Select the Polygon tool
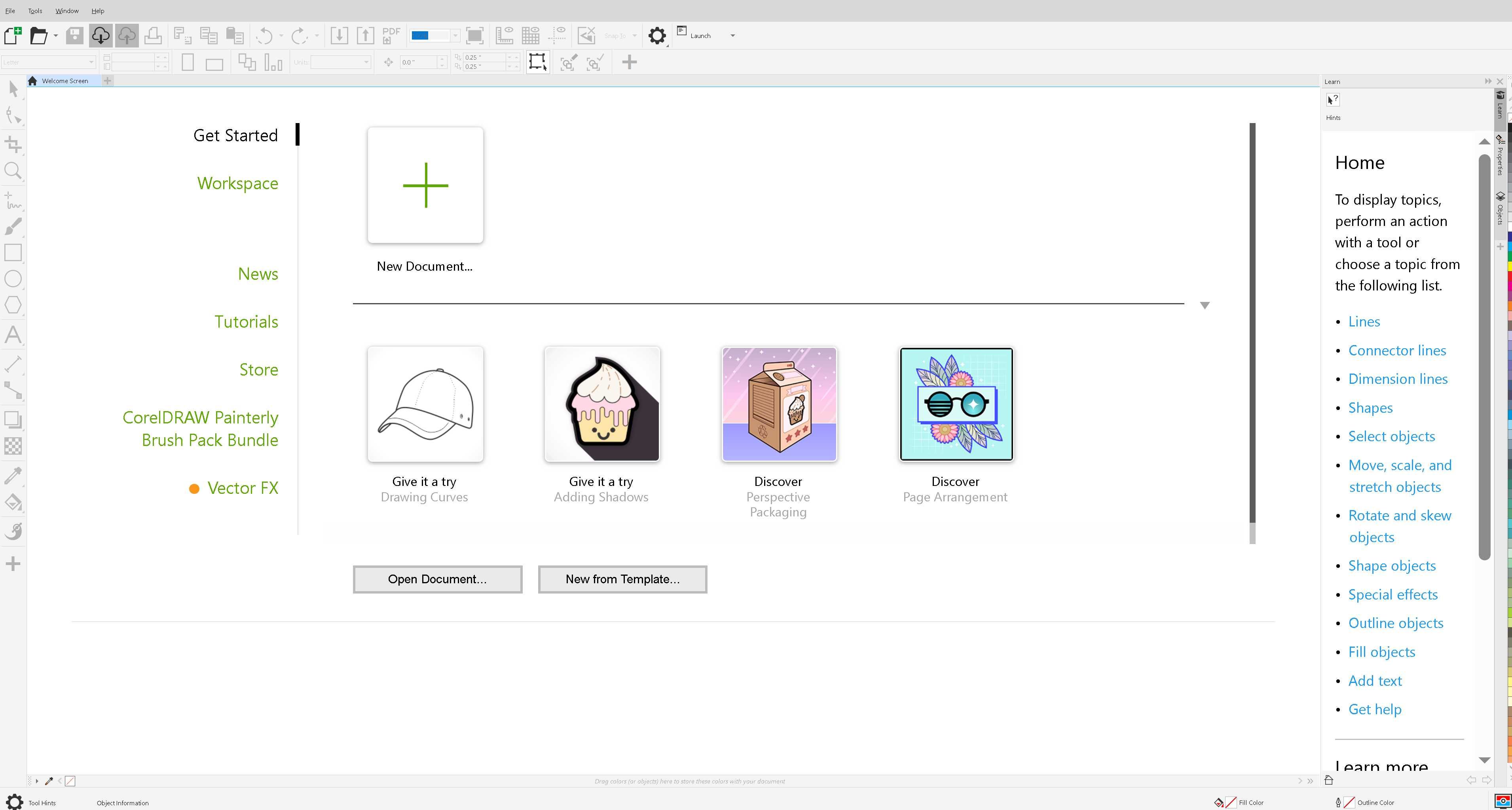This screenshot has height=810, width=1512. pos(13,305)
